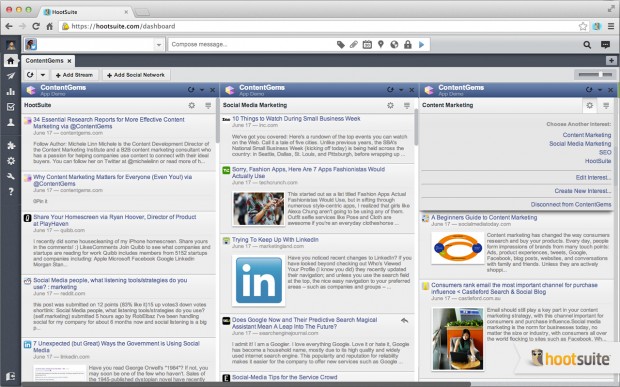Viewport: 620px width, 387px height.
Task: Click the attachment paperclip icon
Action: (x=353, y=45)
